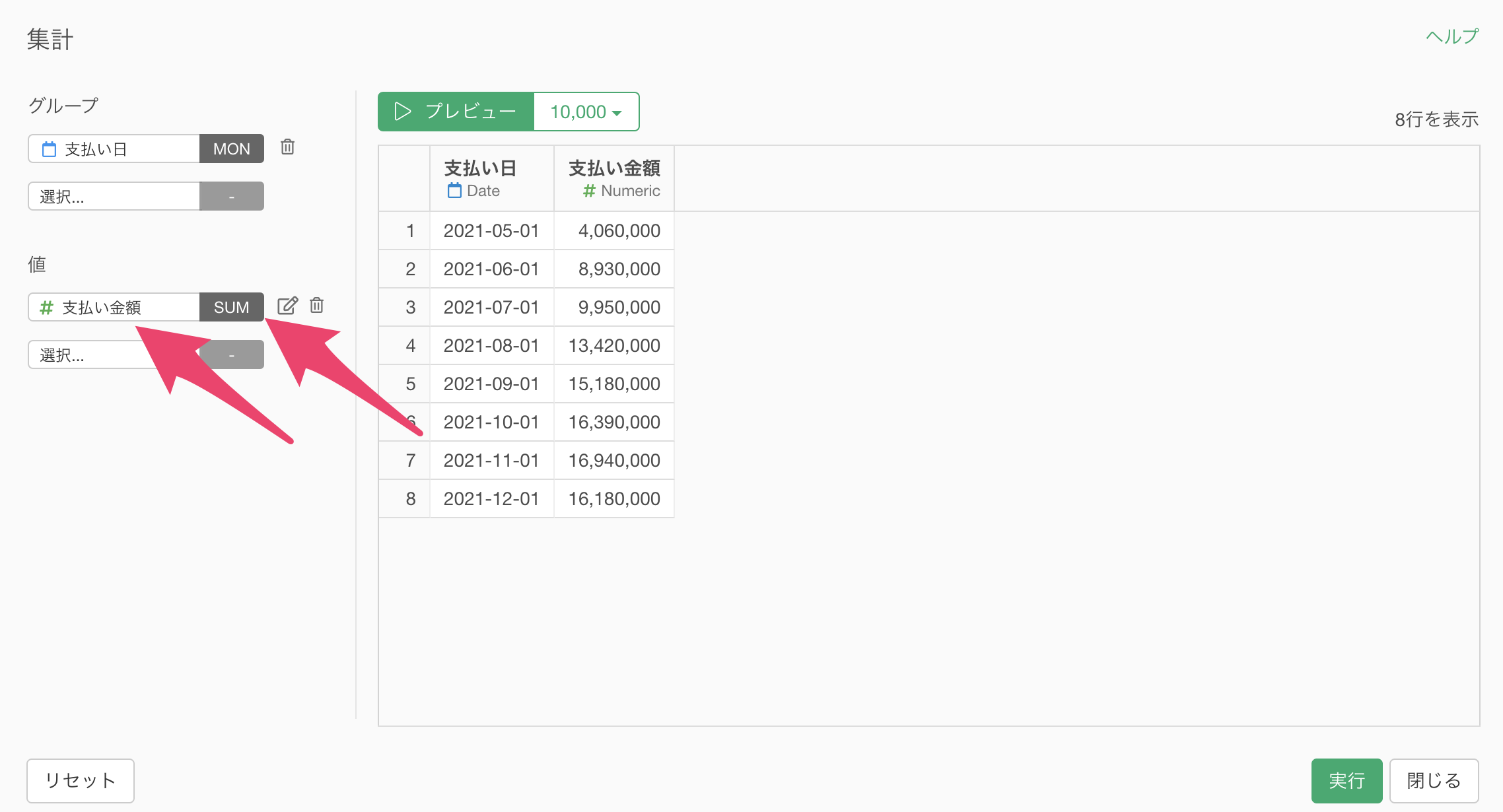Click the 閉じる close button
Screen dimensions: 1503x812
(1434, 780)
